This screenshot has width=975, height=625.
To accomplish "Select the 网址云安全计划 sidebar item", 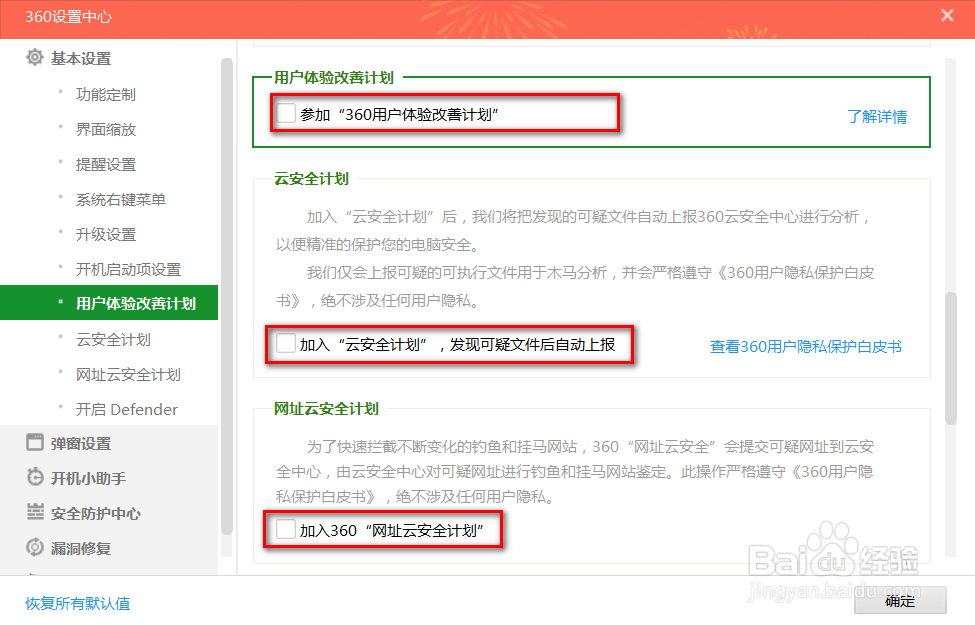I will coord(128,374).
